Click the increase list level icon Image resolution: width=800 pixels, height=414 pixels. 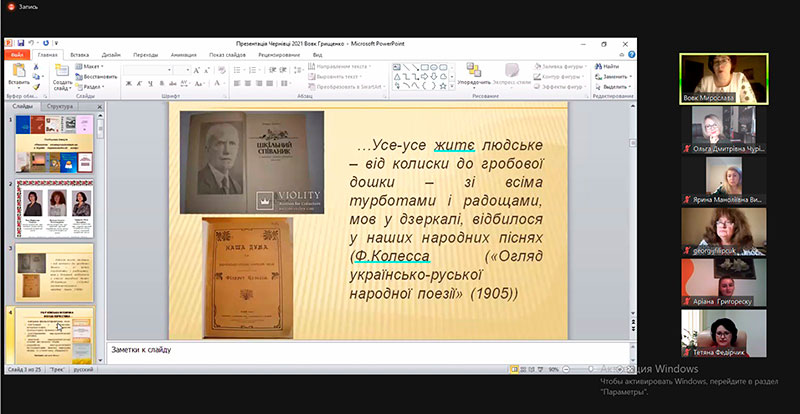282,70
